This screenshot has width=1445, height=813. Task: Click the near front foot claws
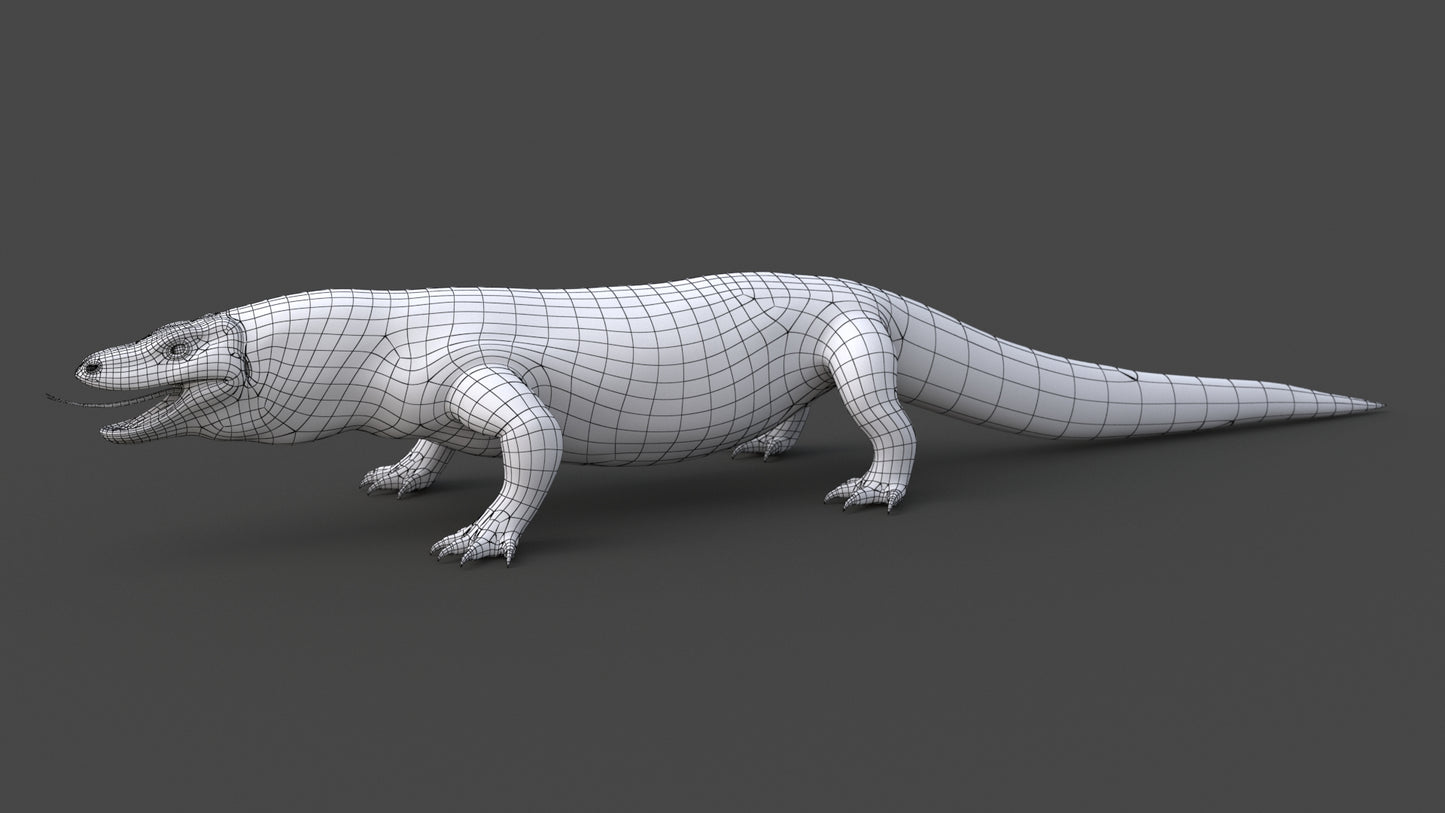click(470, 550)
